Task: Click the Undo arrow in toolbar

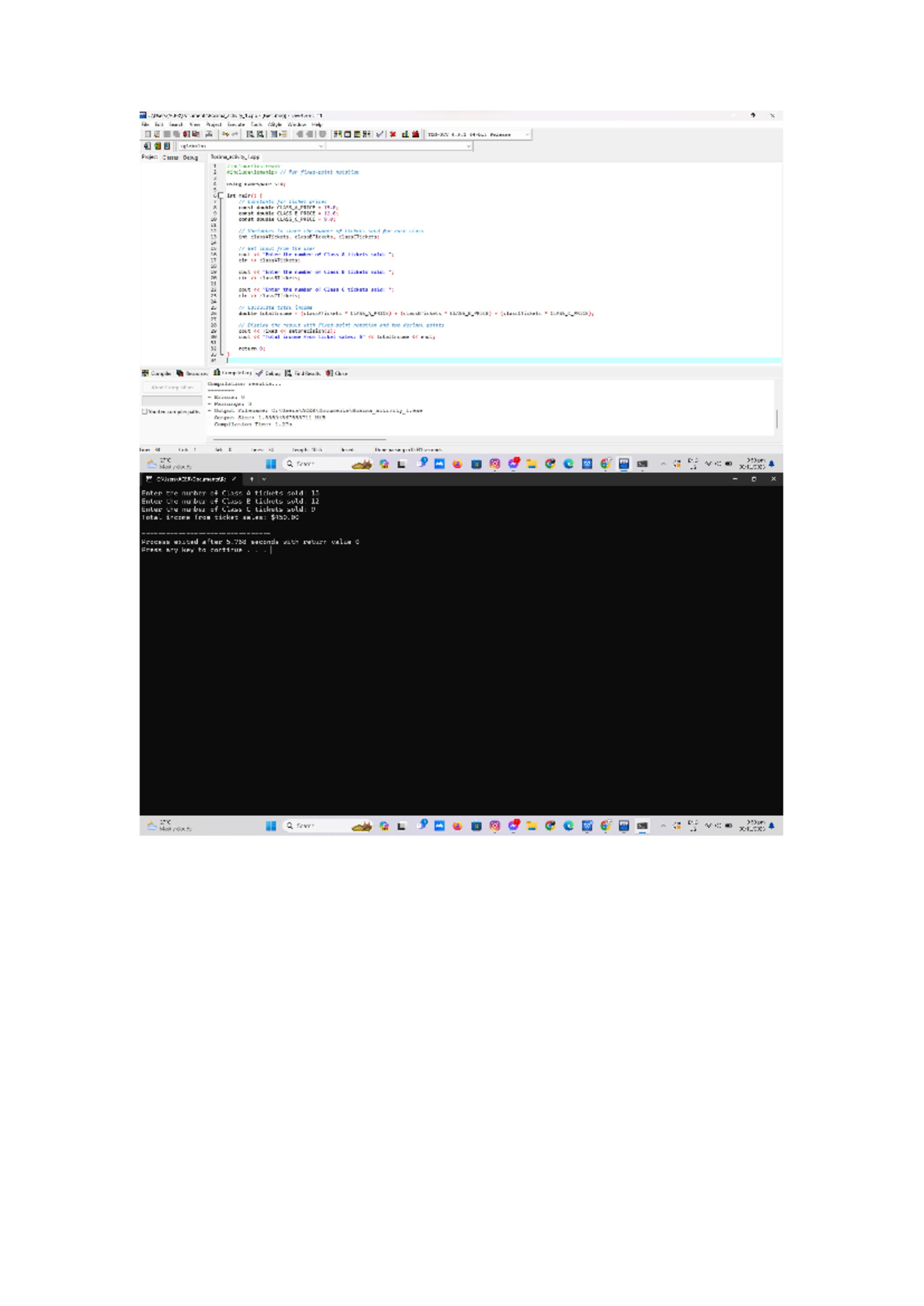Action: (x=225, y=134)
